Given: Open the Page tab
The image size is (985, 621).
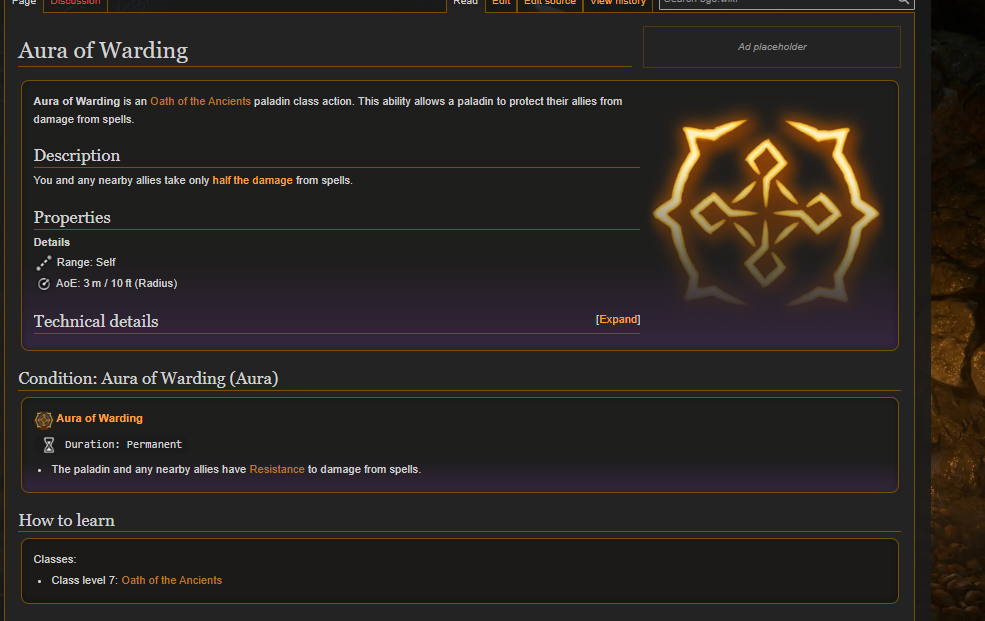Looking at the screenshot, I should [24, 3].
